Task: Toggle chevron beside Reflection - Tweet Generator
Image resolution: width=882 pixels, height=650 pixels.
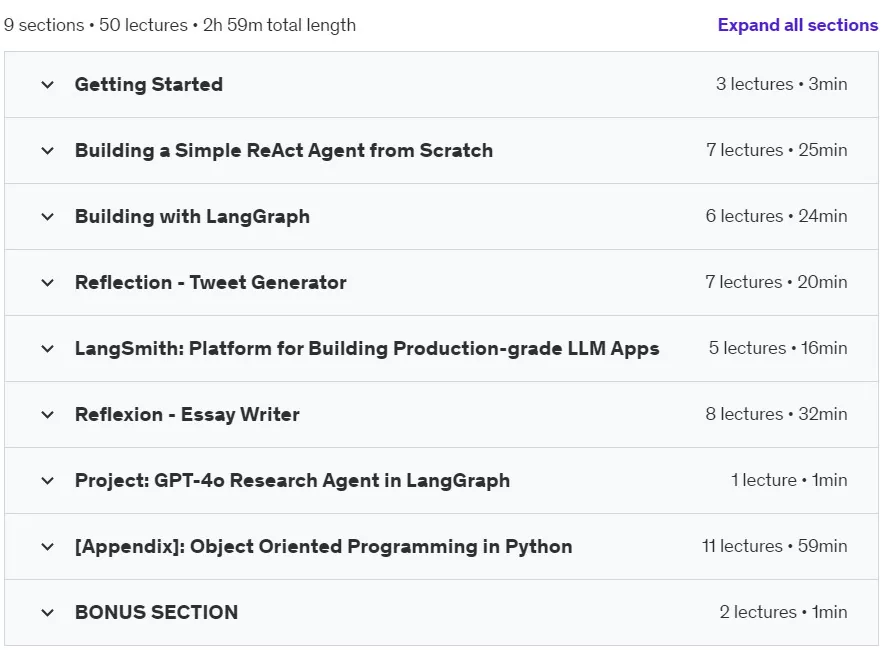Action: (48, 282)
